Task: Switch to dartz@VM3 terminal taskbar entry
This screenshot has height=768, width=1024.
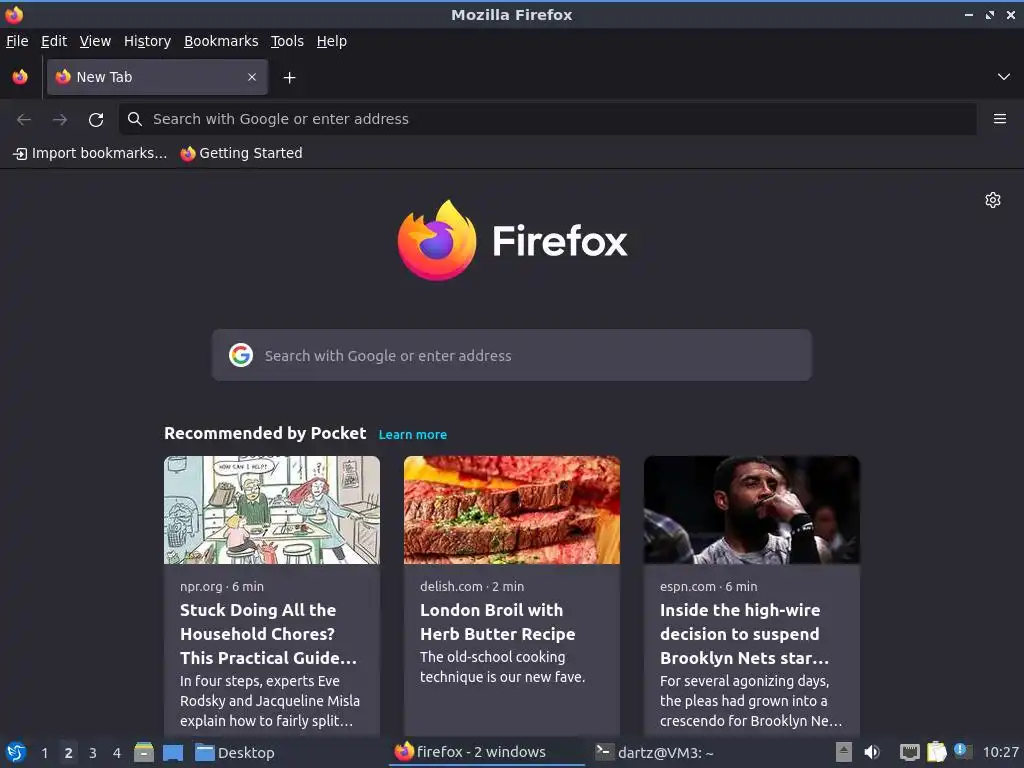Action: pos(654,752)
